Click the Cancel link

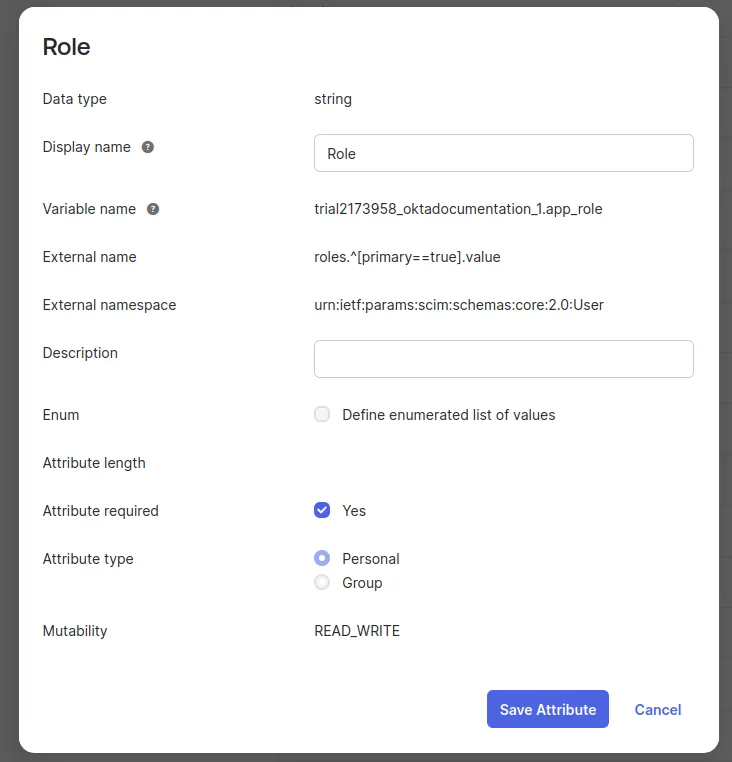658,710
